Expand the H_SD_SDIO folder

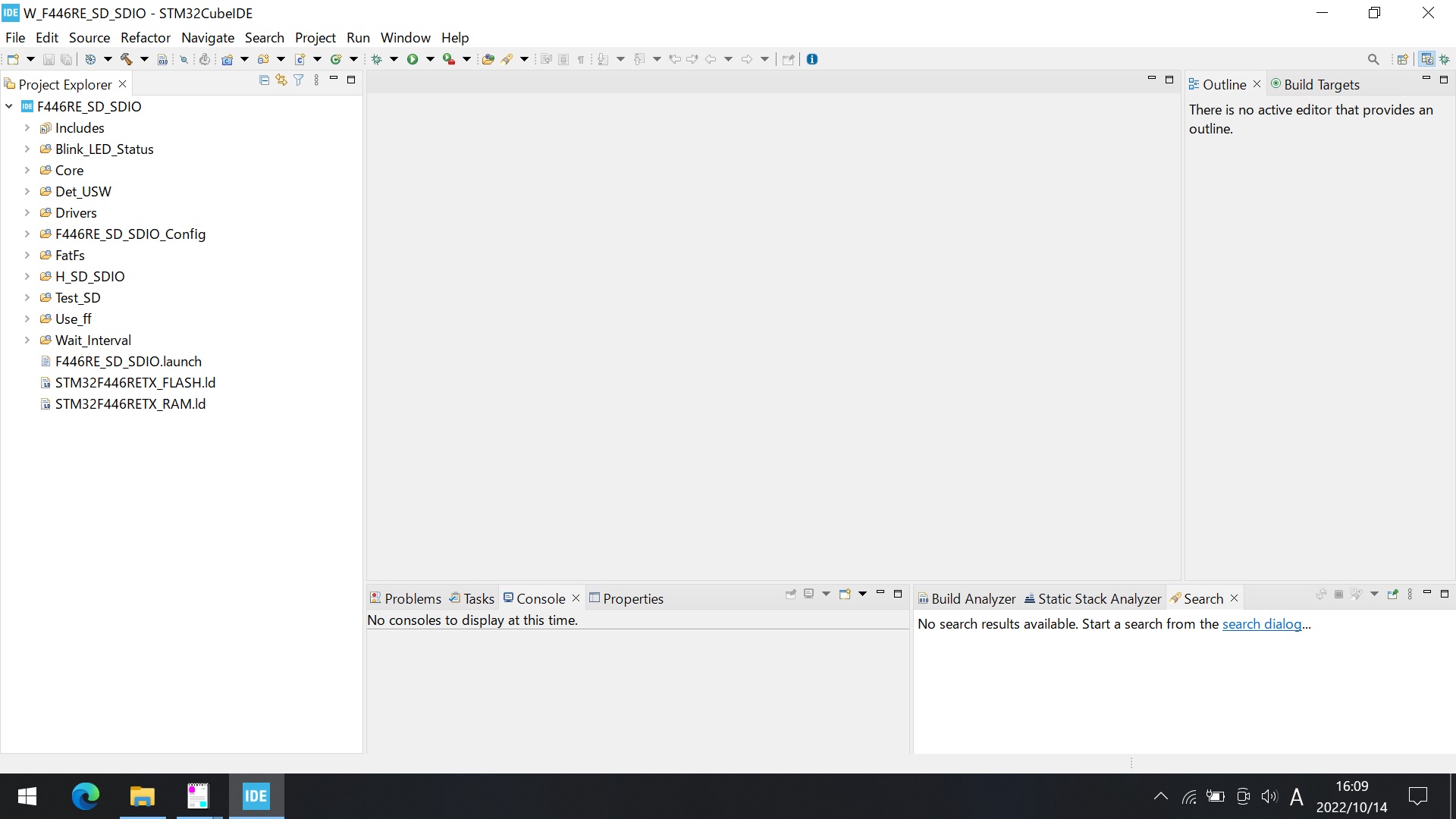26,276
